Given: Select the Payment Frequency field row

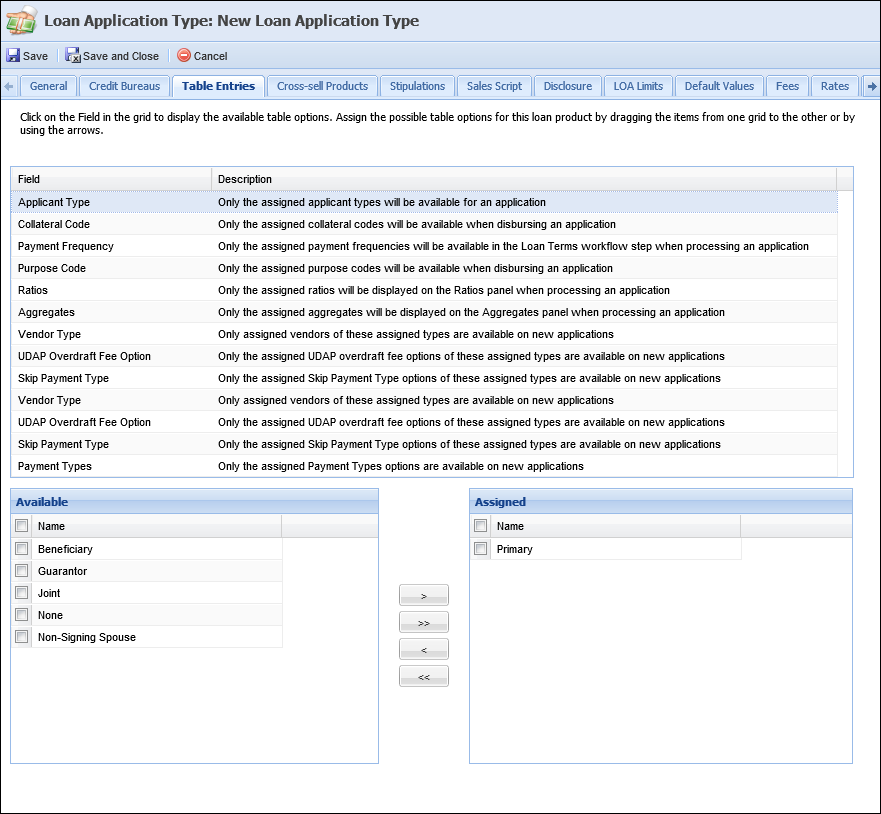Looking at the screenshot, I should click(424, 246).
